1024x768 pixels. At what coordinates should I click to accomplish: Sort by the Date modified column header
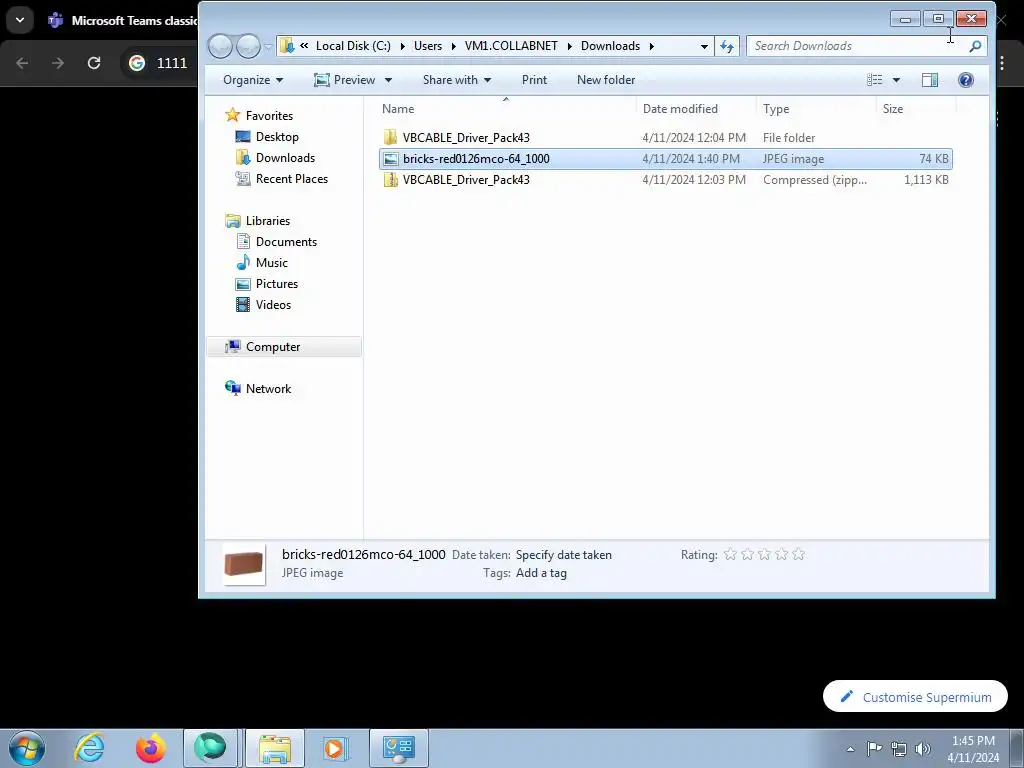pyautogui.click(x=696, y=109)
